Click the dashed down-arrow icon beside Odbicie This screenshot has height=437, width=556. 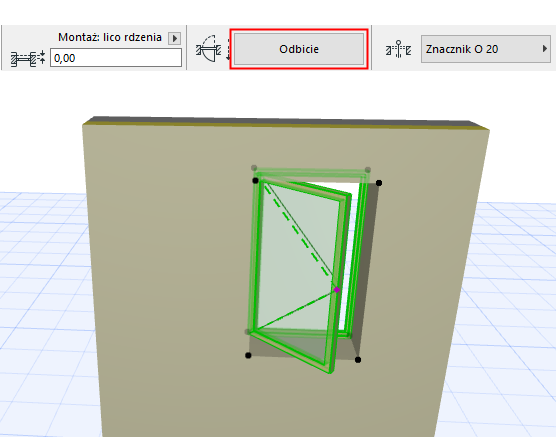click(228, 49)
